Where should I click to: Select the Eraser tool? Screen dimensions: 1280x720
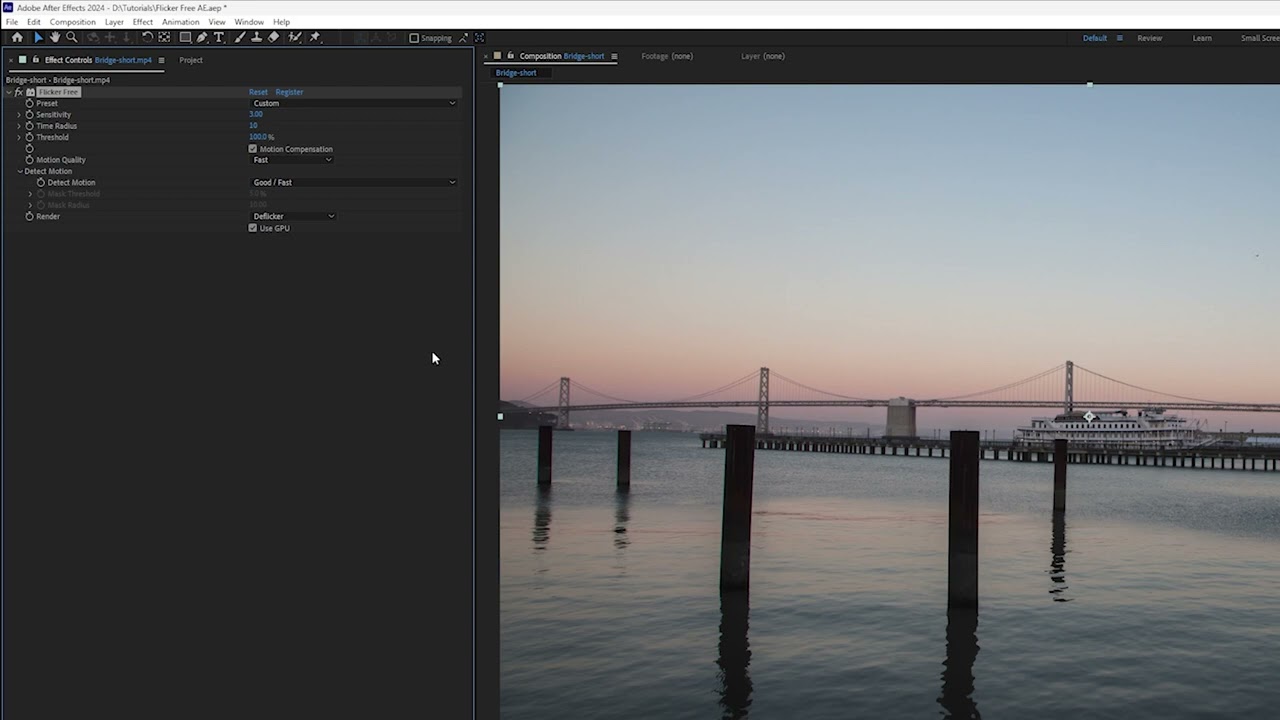tap(274, 37)
